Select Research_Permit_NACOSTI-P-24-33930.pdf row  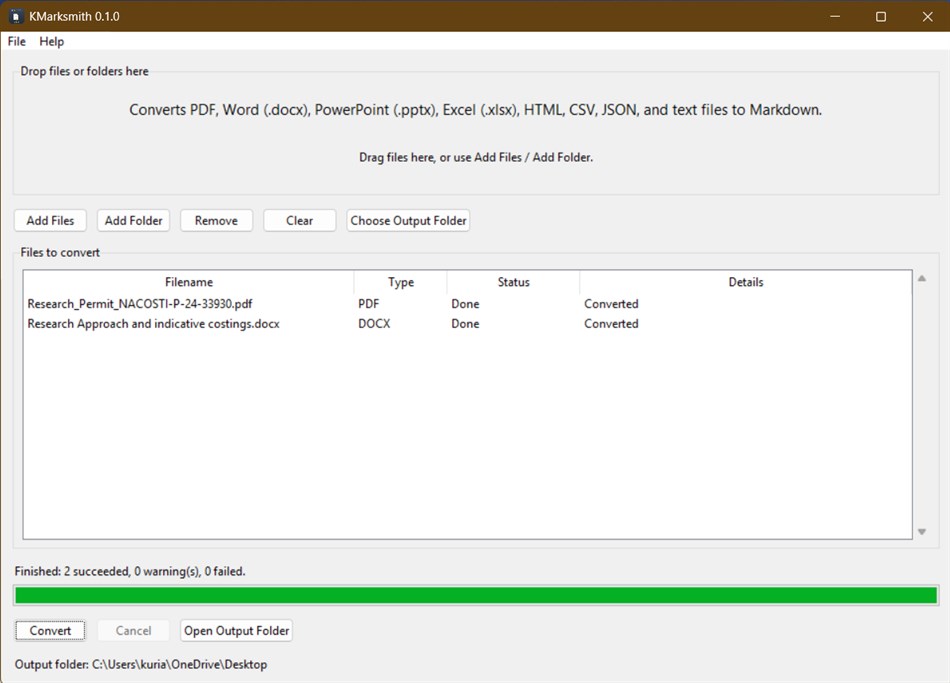[x=467, y=304]
